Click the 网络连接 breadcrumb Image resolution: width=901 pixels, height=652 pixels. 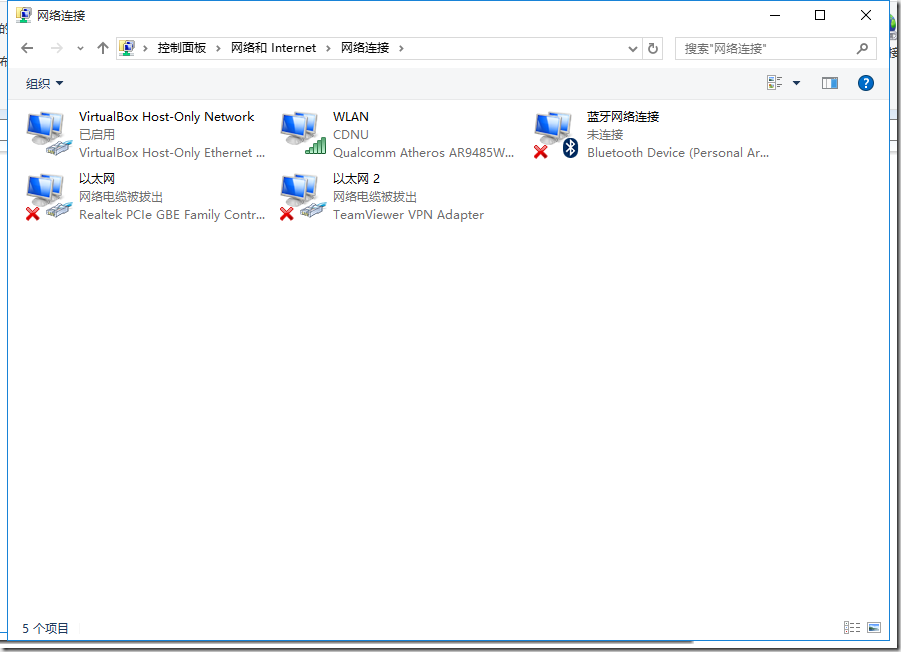pos(365,48)
